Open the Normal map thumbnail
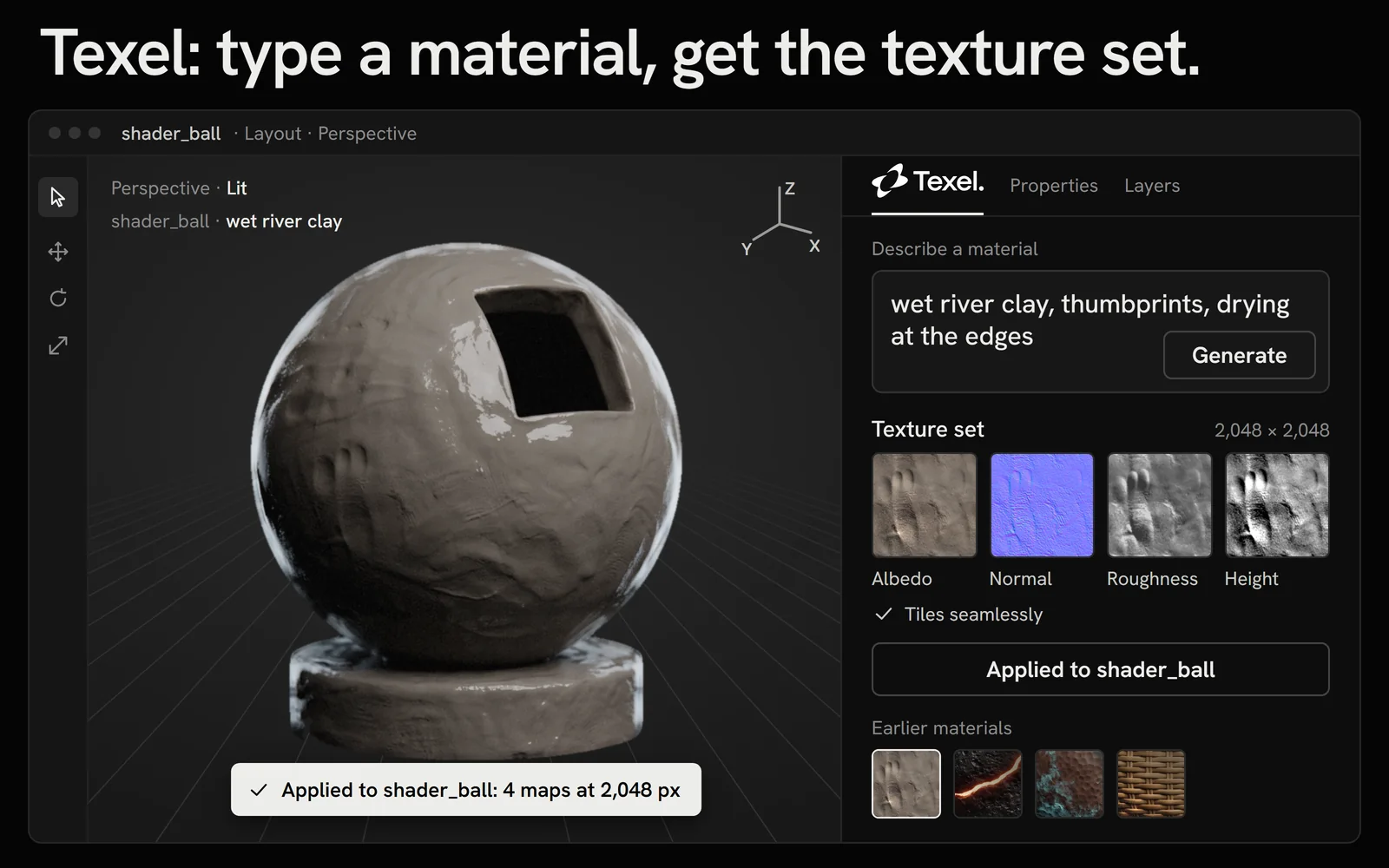This screenshot has height=868, width=1389. click(1042, 505)
